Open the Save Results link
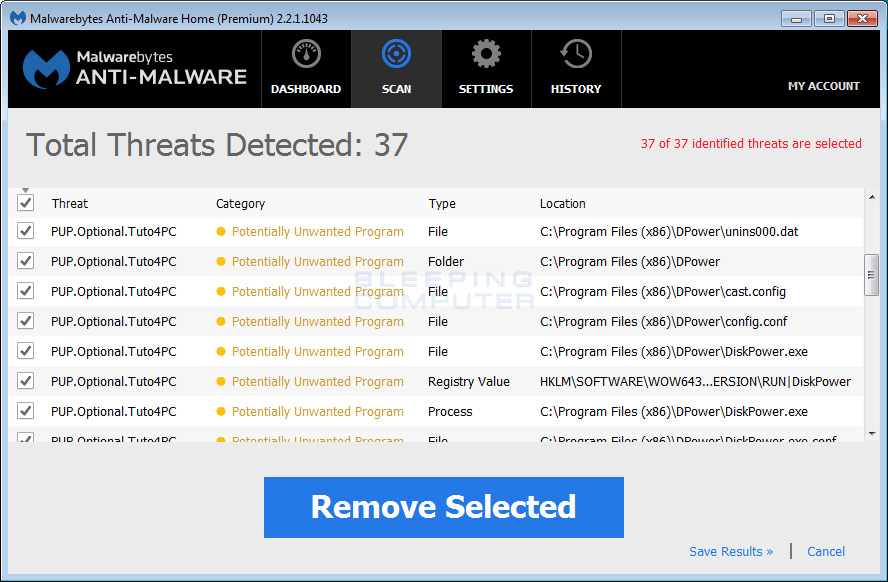 tap(731, 551)
